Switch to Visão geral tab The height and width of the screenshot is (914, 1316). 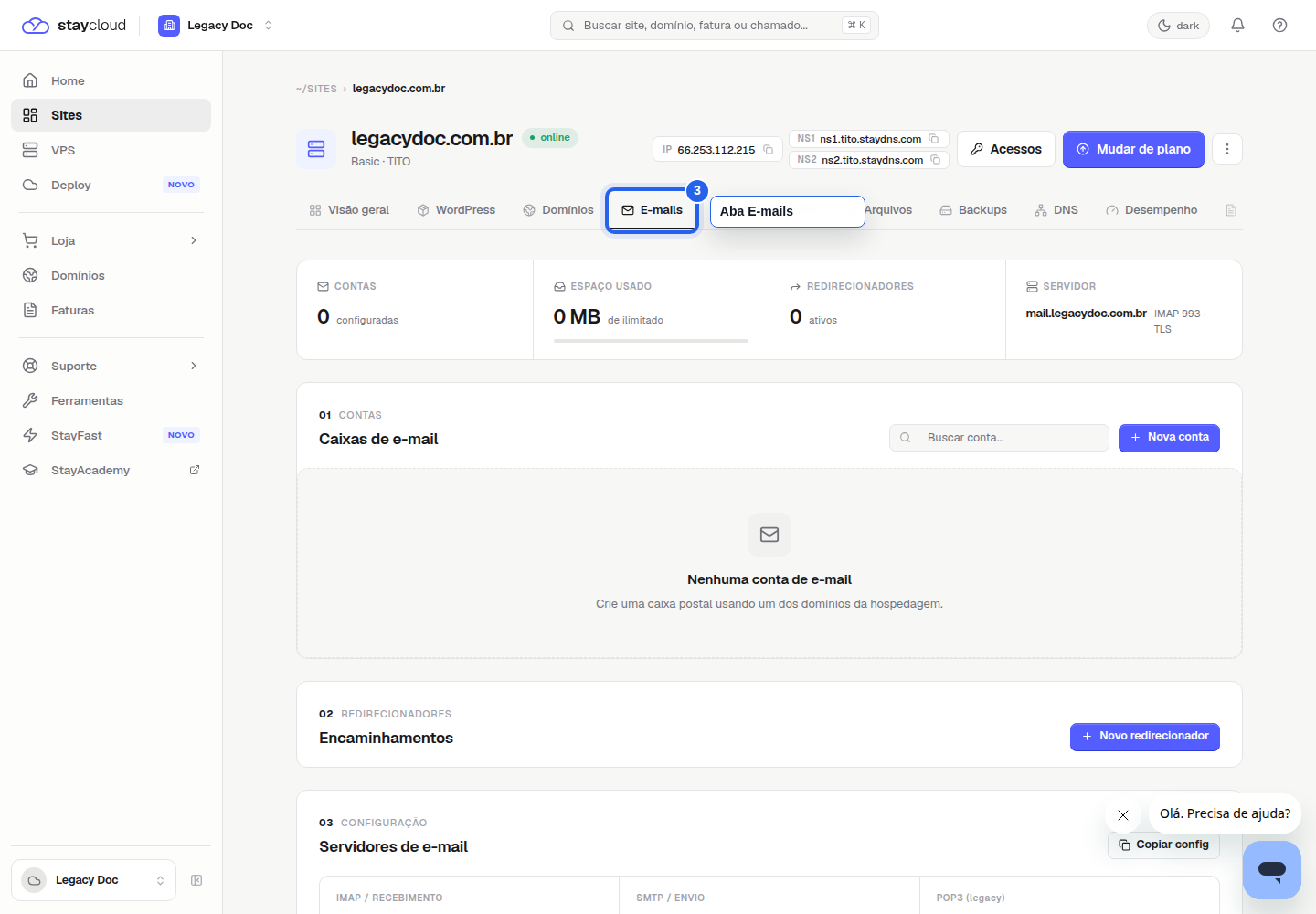coord(349,210)
